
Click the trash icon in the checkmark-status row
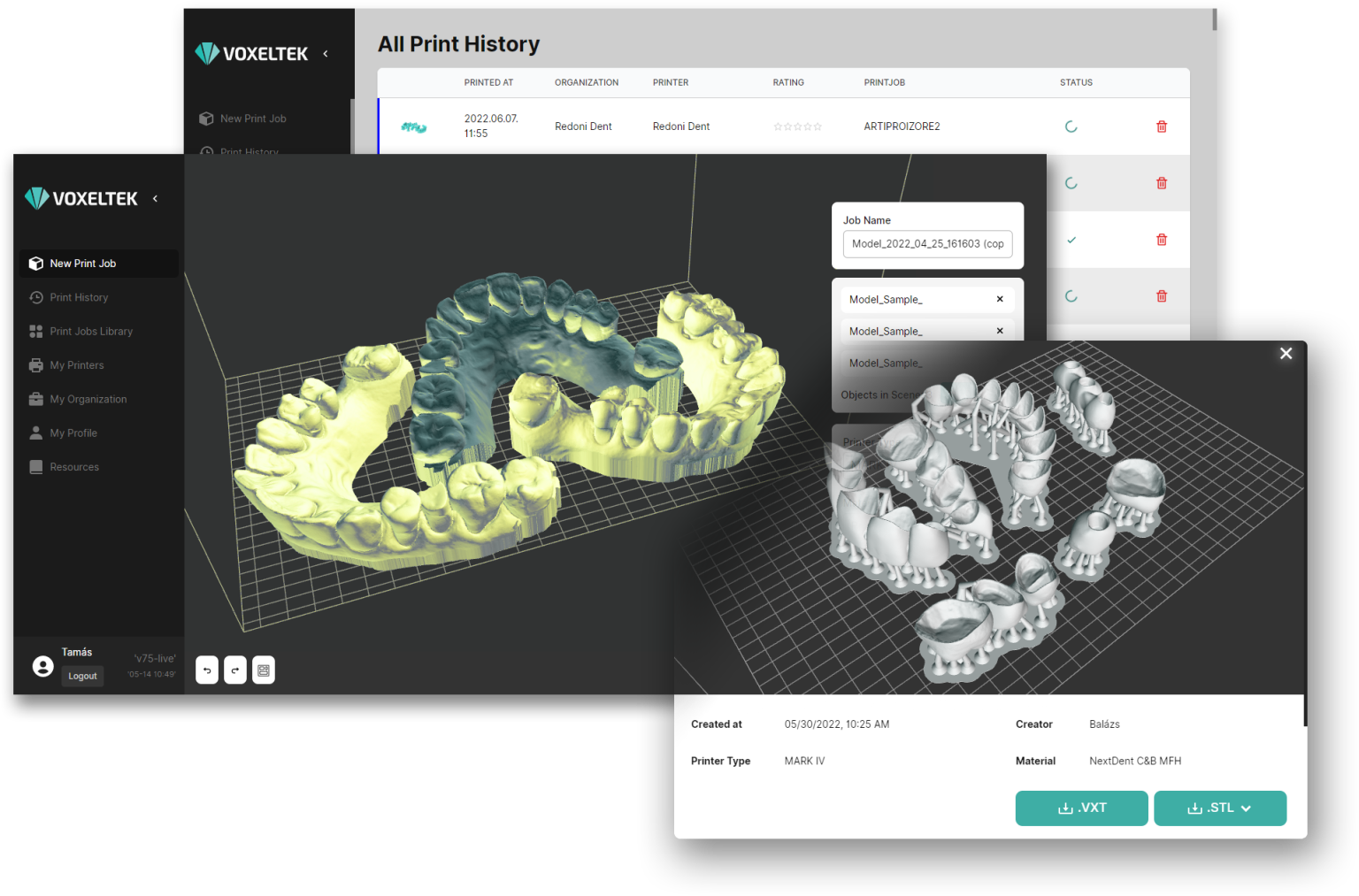[1162, 240]
